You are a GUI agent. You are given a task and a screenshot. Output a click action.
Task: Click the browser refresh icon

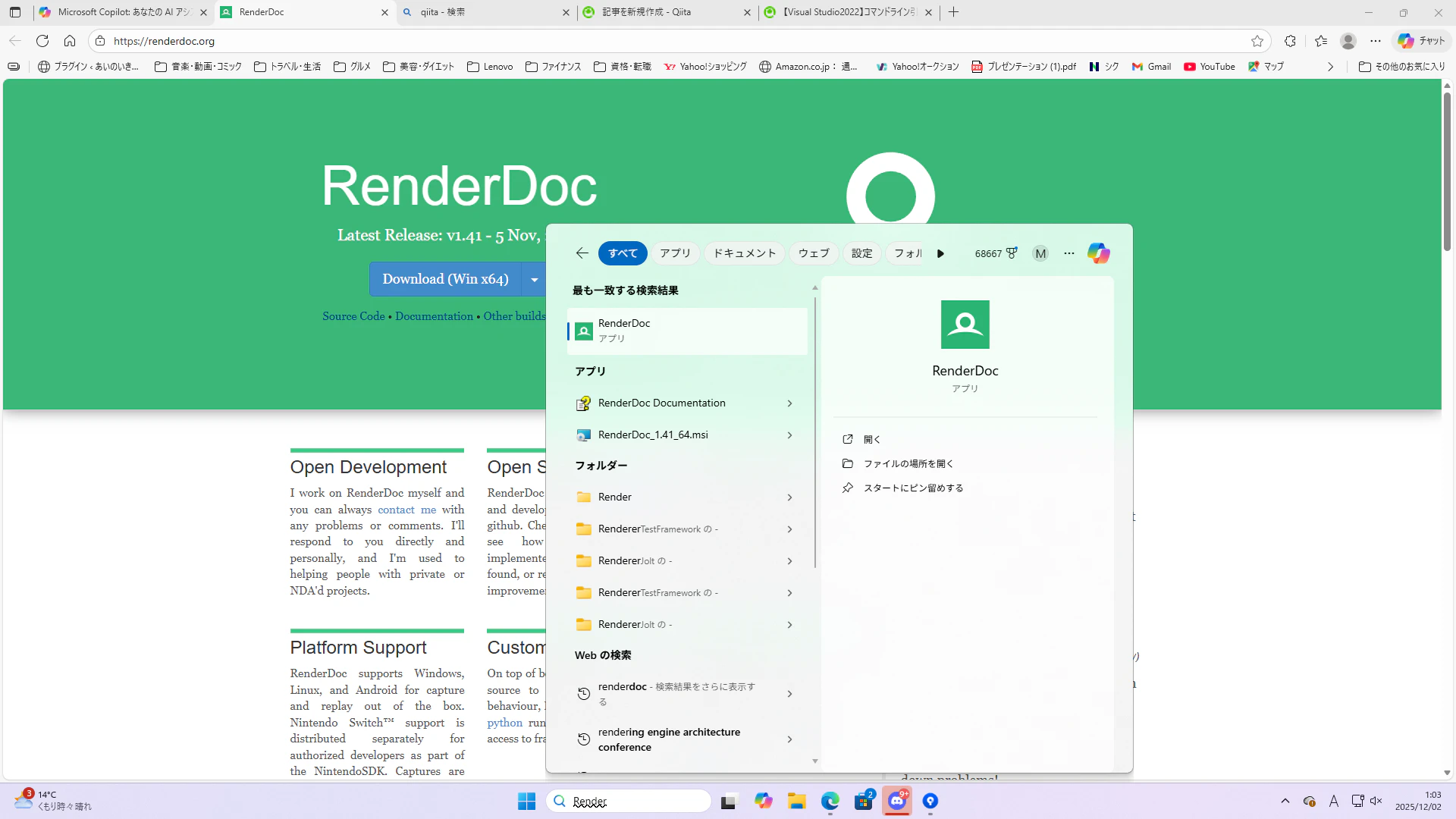pyautogui.click(x=42, y=41)
